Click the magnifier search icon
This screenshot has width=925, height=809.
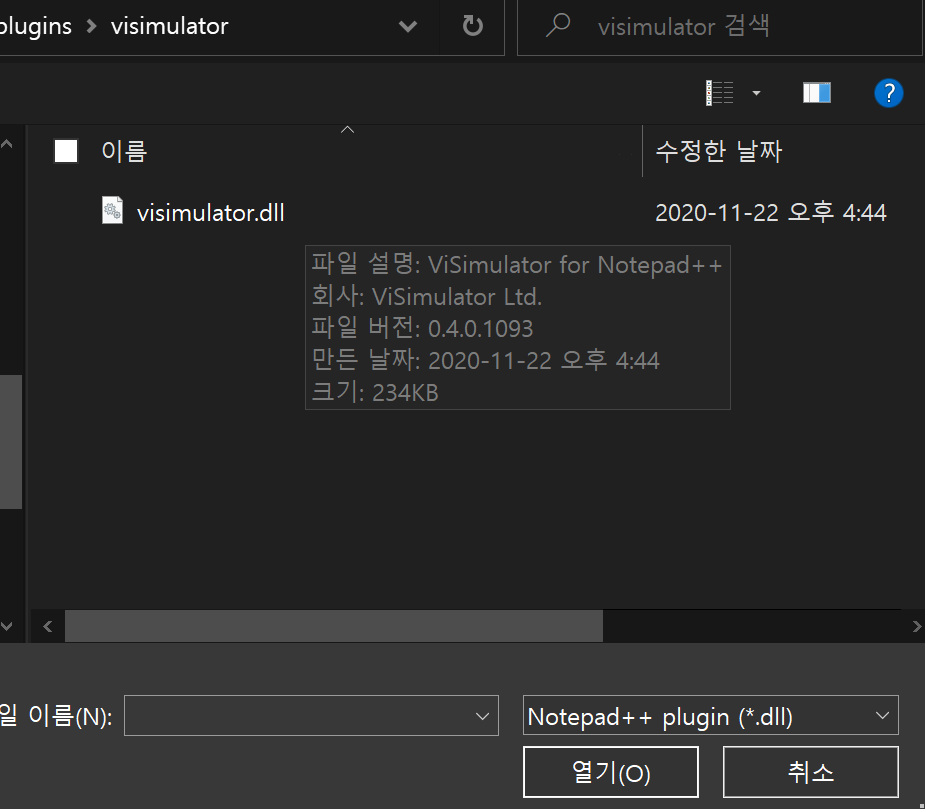click(x=557, y=25)
